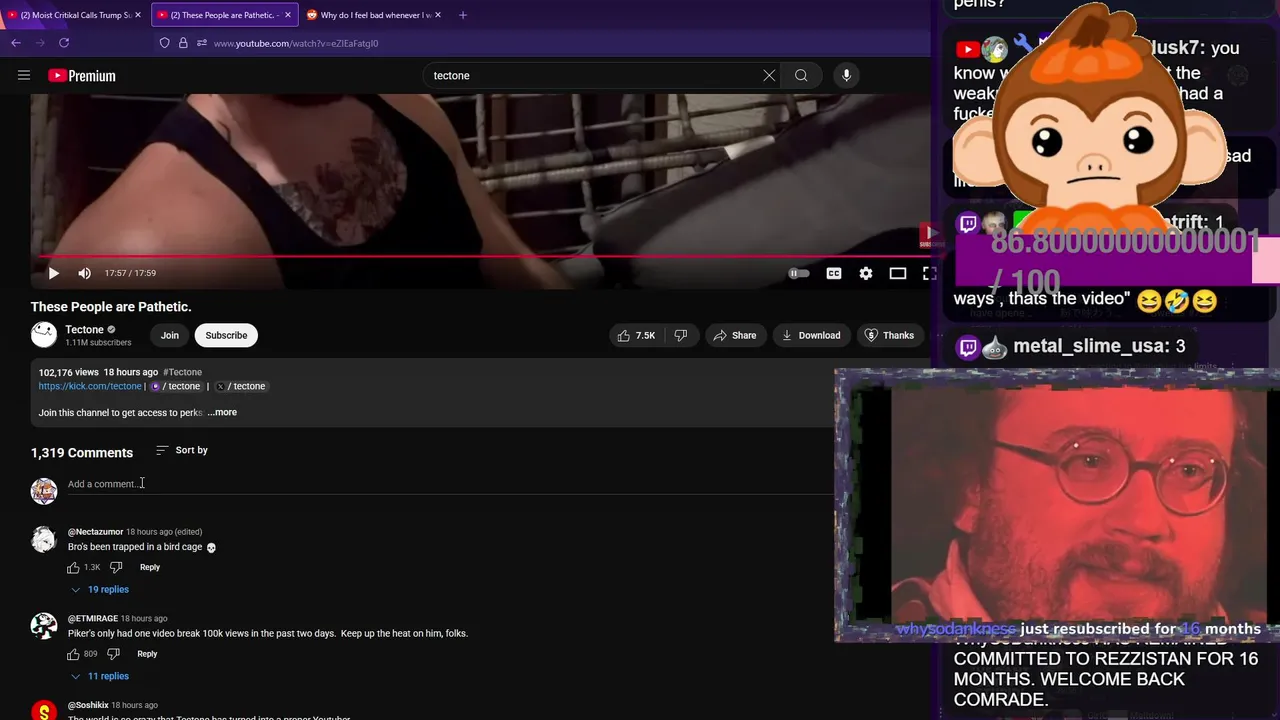Like Nectazumor's comment

click(73, 567)
